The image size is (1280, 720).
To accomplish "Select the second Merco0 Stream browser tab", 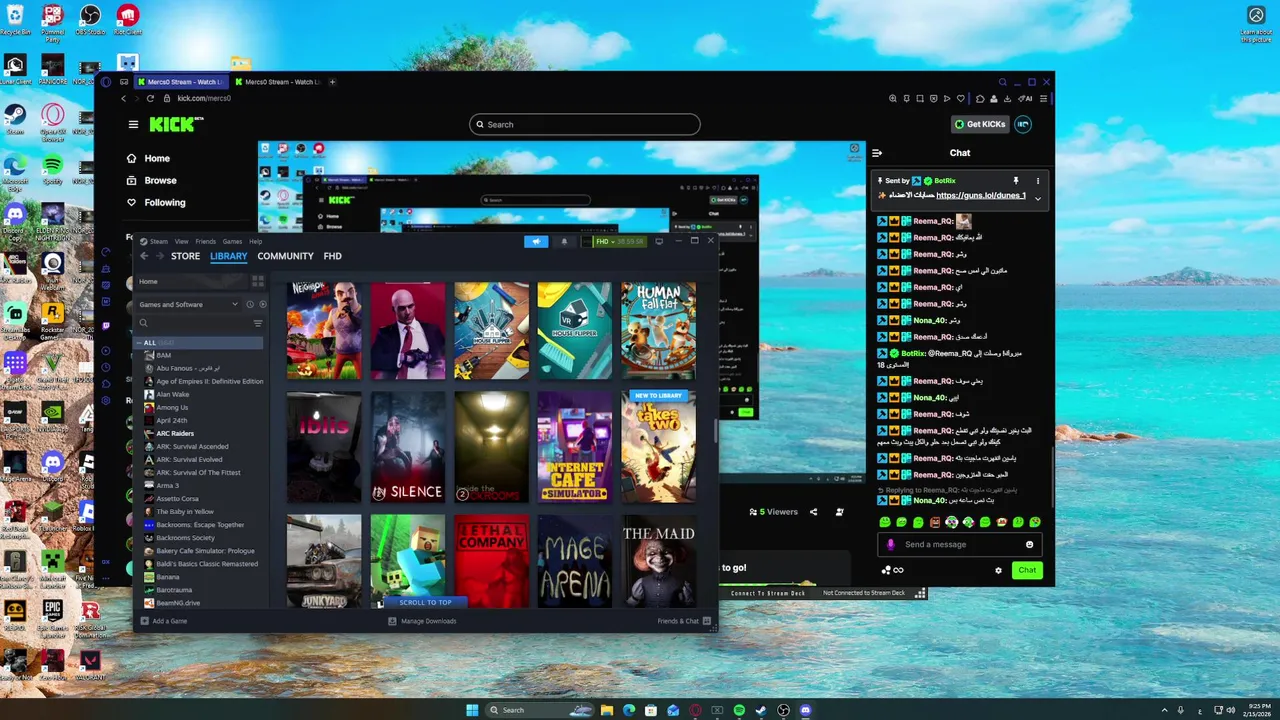I will pyautogui.click(x=278, y=82).
